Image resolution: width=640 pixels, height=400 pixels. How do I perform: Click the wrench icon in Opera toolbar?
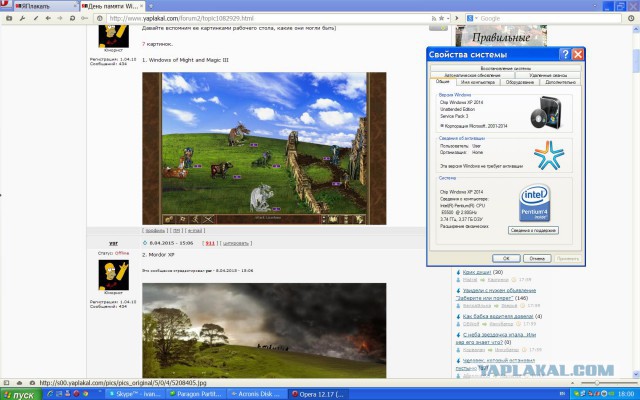(22, 18)
